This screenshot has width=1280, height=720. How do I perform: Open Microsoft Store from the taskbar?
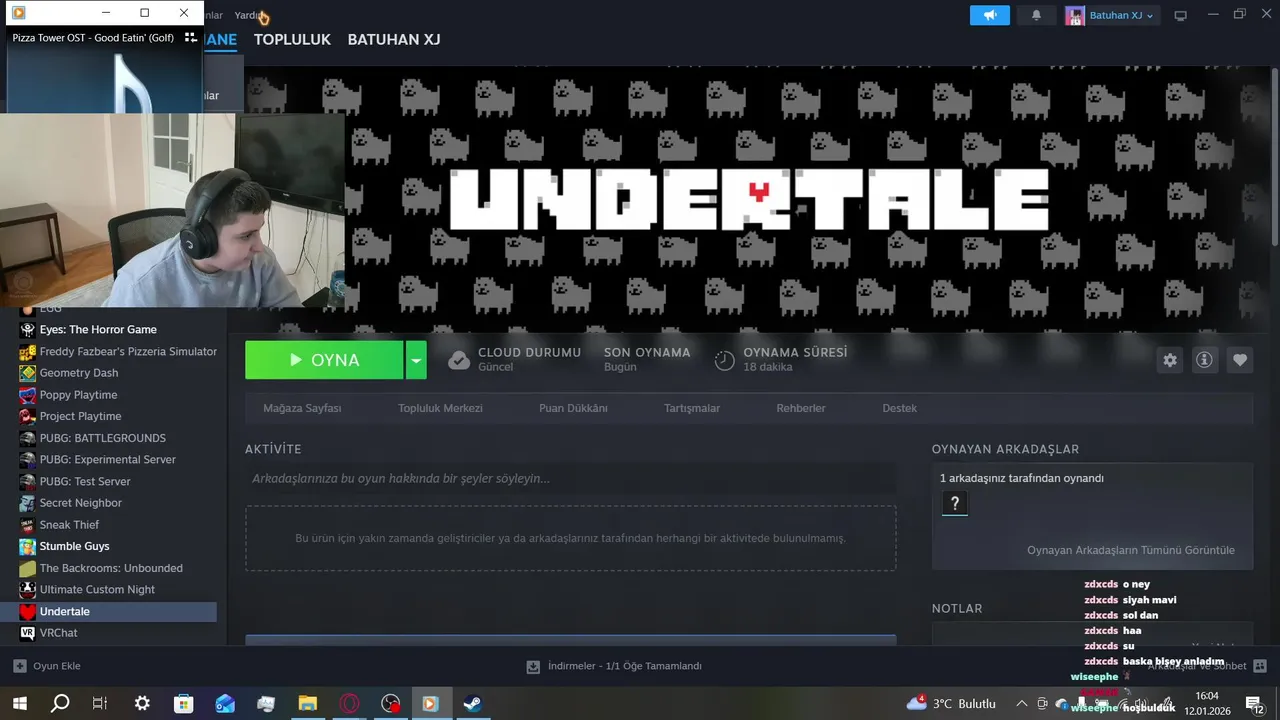pyautogui.click(x=184, y=703)
